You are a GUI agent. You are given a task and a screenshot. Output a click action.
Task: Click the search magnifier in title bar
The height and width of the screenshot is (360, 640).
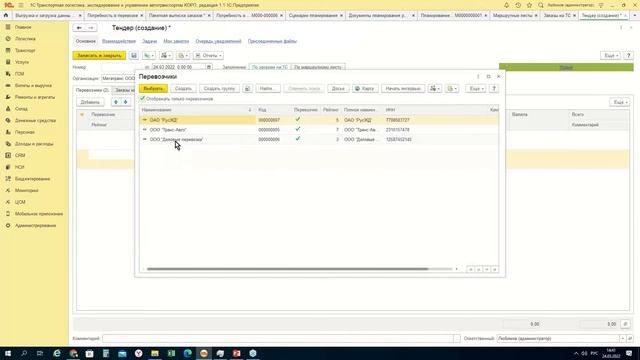point(541,5)
